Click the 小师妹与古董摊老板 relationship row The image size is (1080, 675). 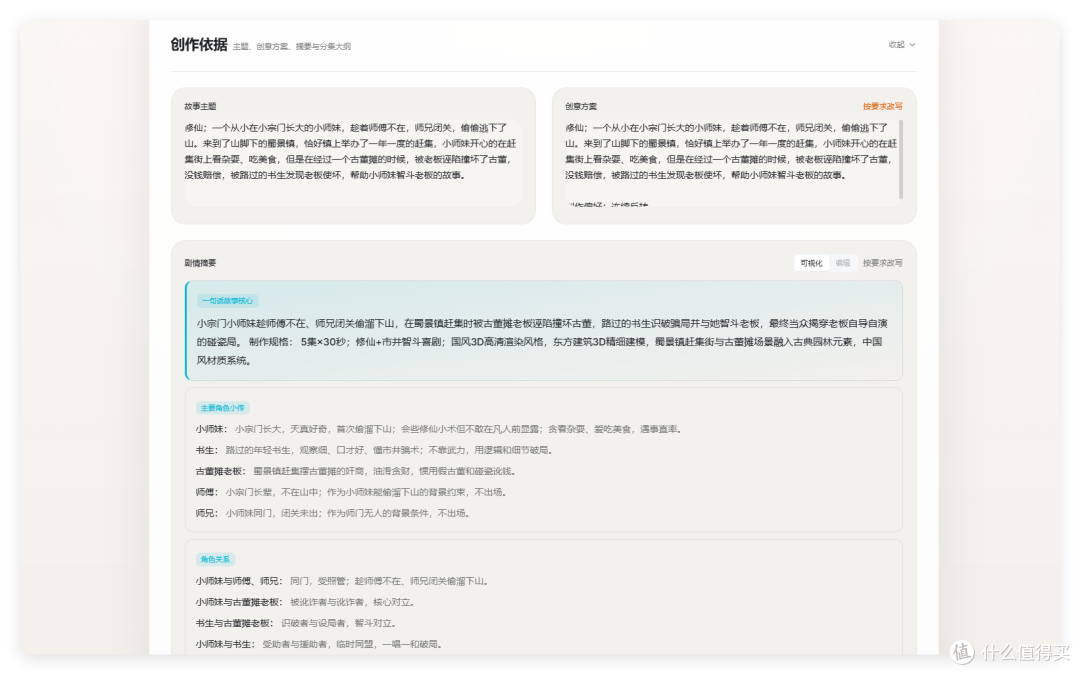point(305,602)
